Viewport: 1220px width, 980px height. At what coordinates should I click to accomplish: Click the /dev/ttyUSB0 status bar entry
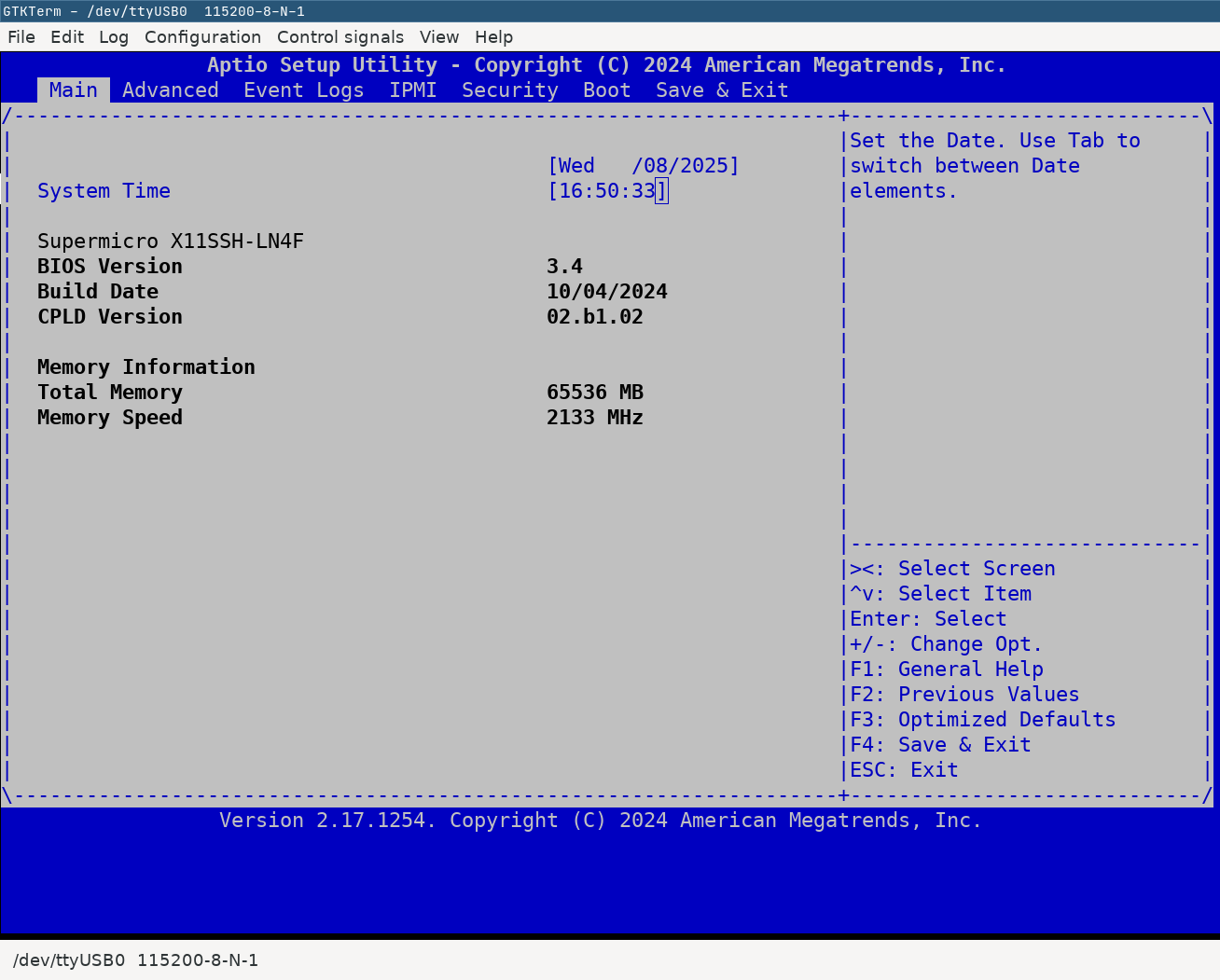136,960
